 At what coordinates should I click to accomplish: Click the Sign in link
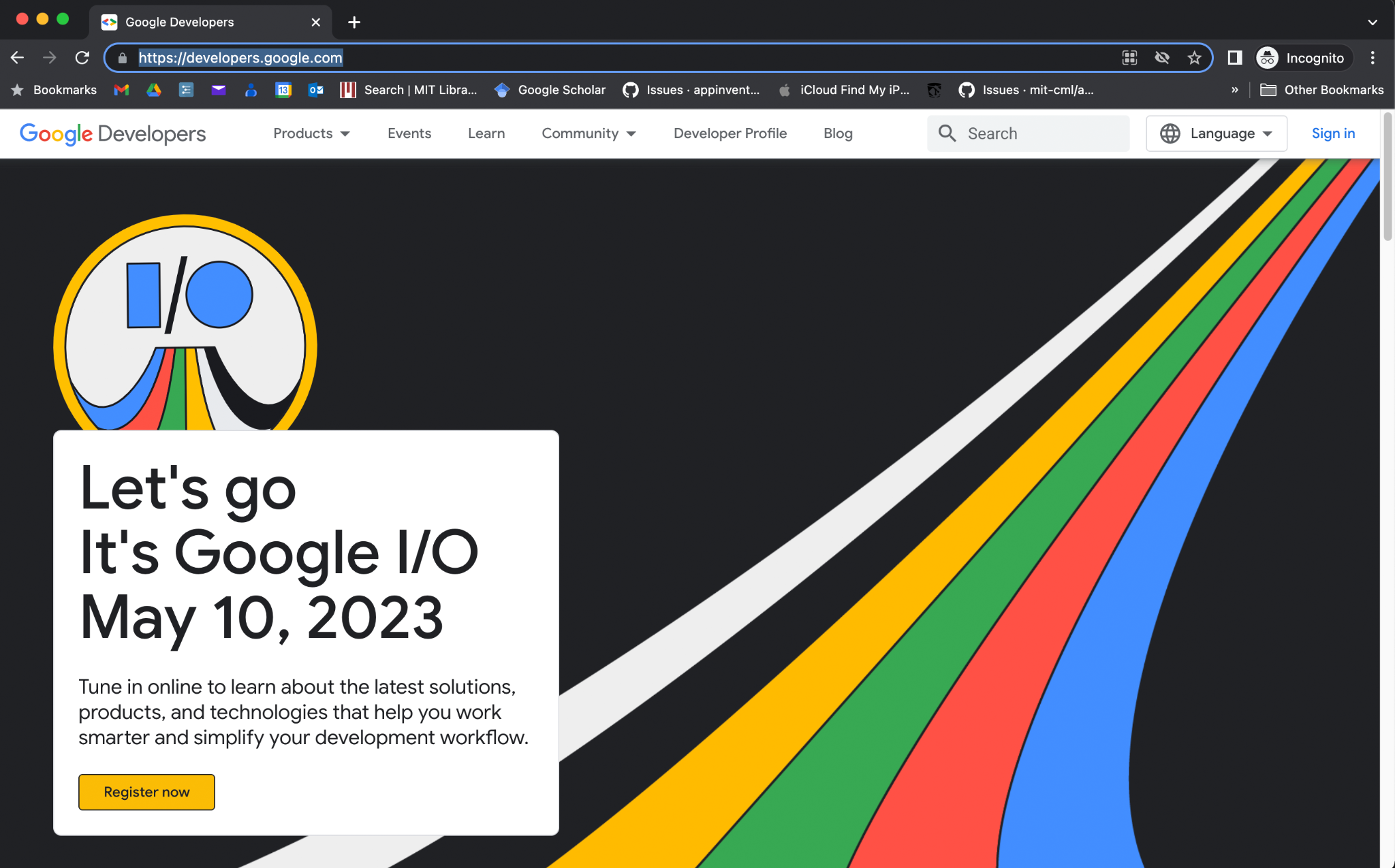pyautogui.click(x=1333, y=133)
